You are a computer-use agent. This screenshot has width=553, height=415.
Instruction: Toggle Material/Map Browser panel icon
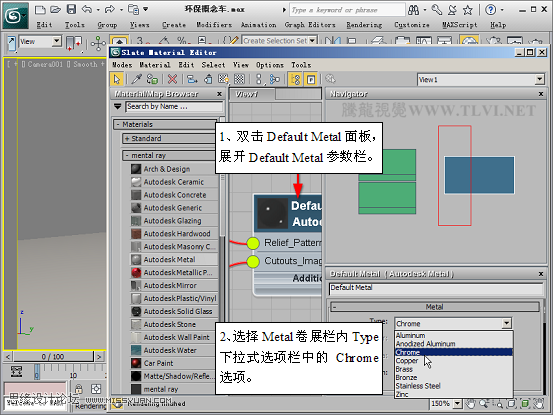(x=296, y=79)
